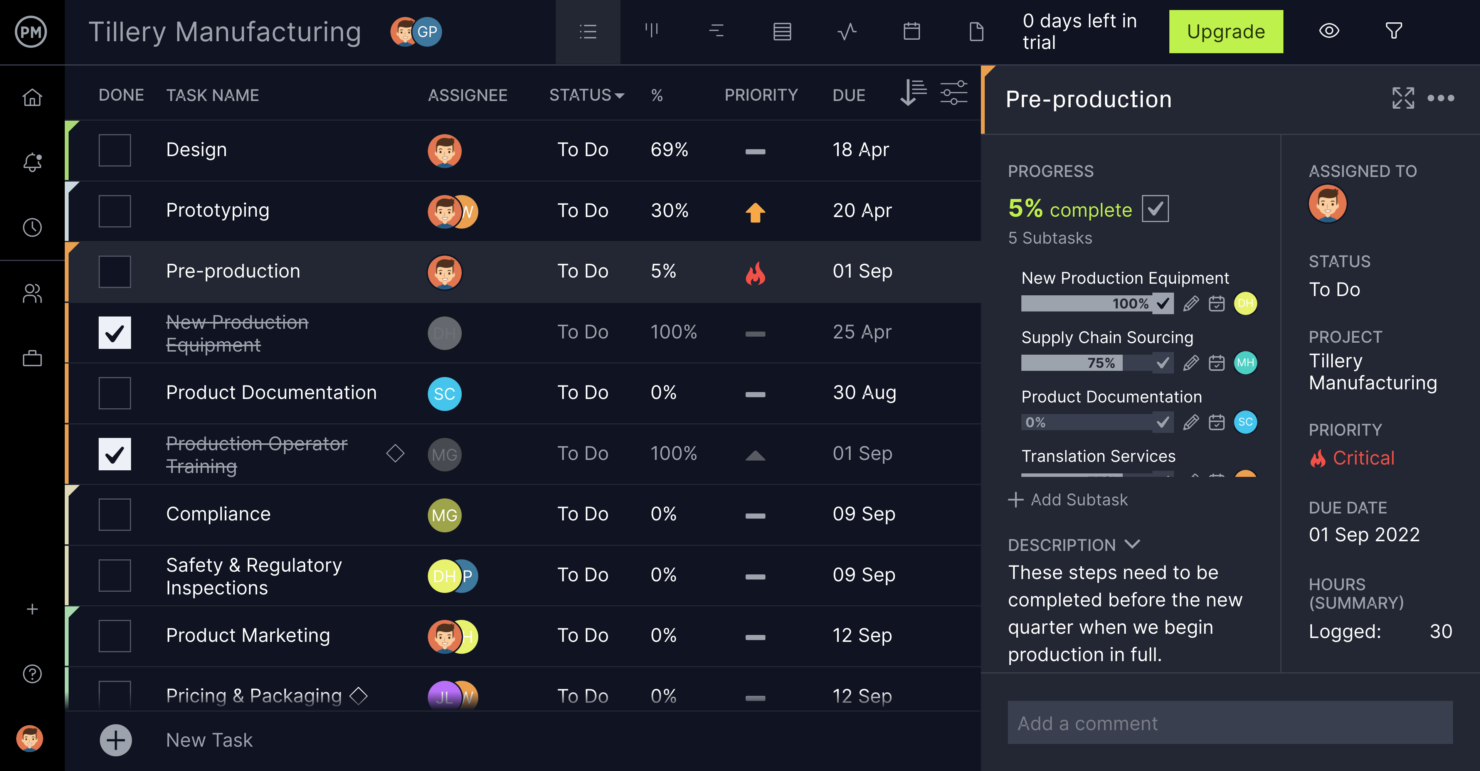Collapse the Description section chevron

1132,545
